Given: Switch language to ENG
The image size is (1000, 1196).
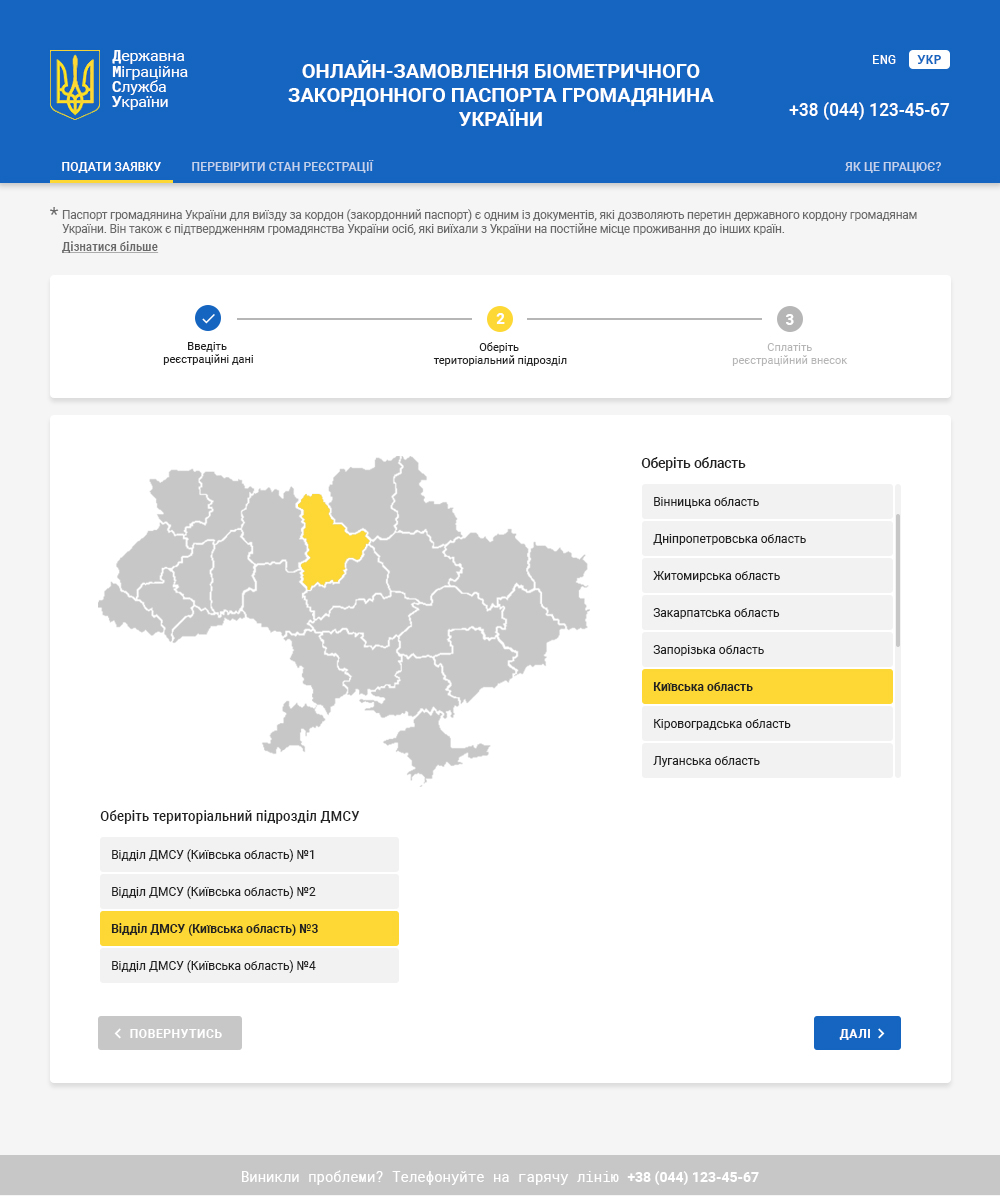Looking at the screenshot, I should click(884, 60).
